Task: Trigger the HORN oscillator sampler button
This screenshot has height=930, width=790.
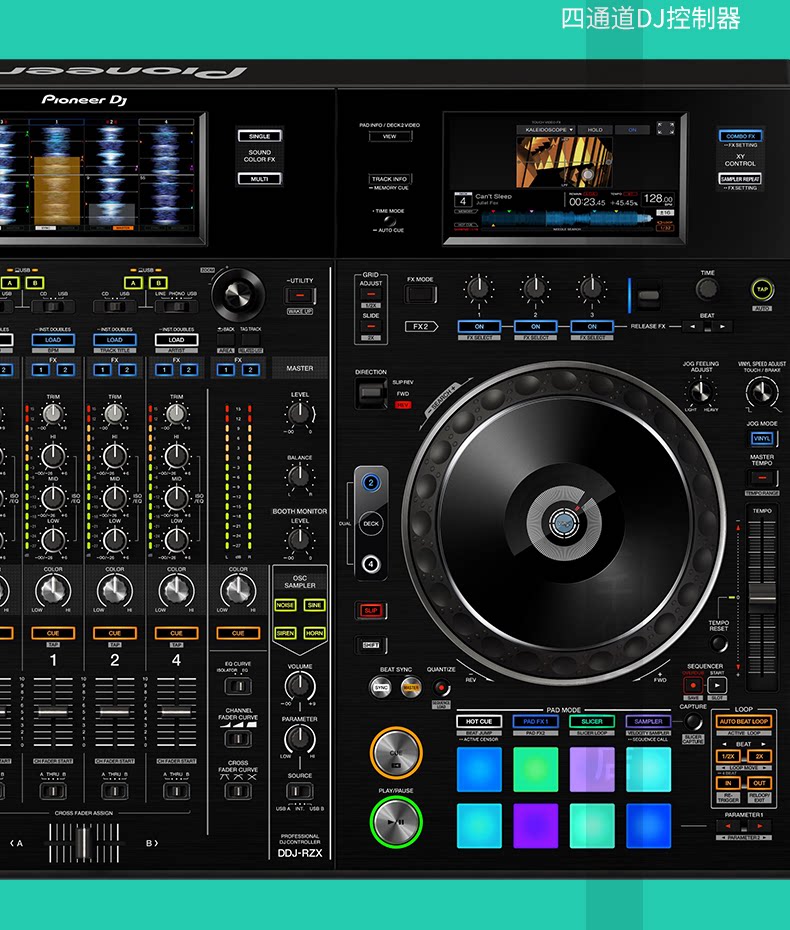Action: point(314,633)
